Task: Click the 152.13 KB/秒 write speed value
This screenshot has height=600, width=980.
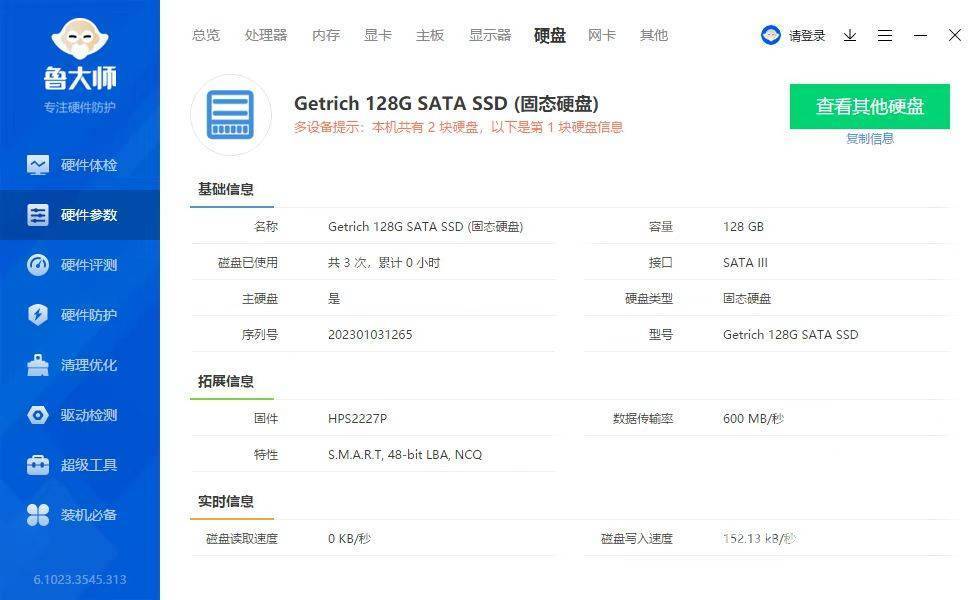Action: (759, 538)
